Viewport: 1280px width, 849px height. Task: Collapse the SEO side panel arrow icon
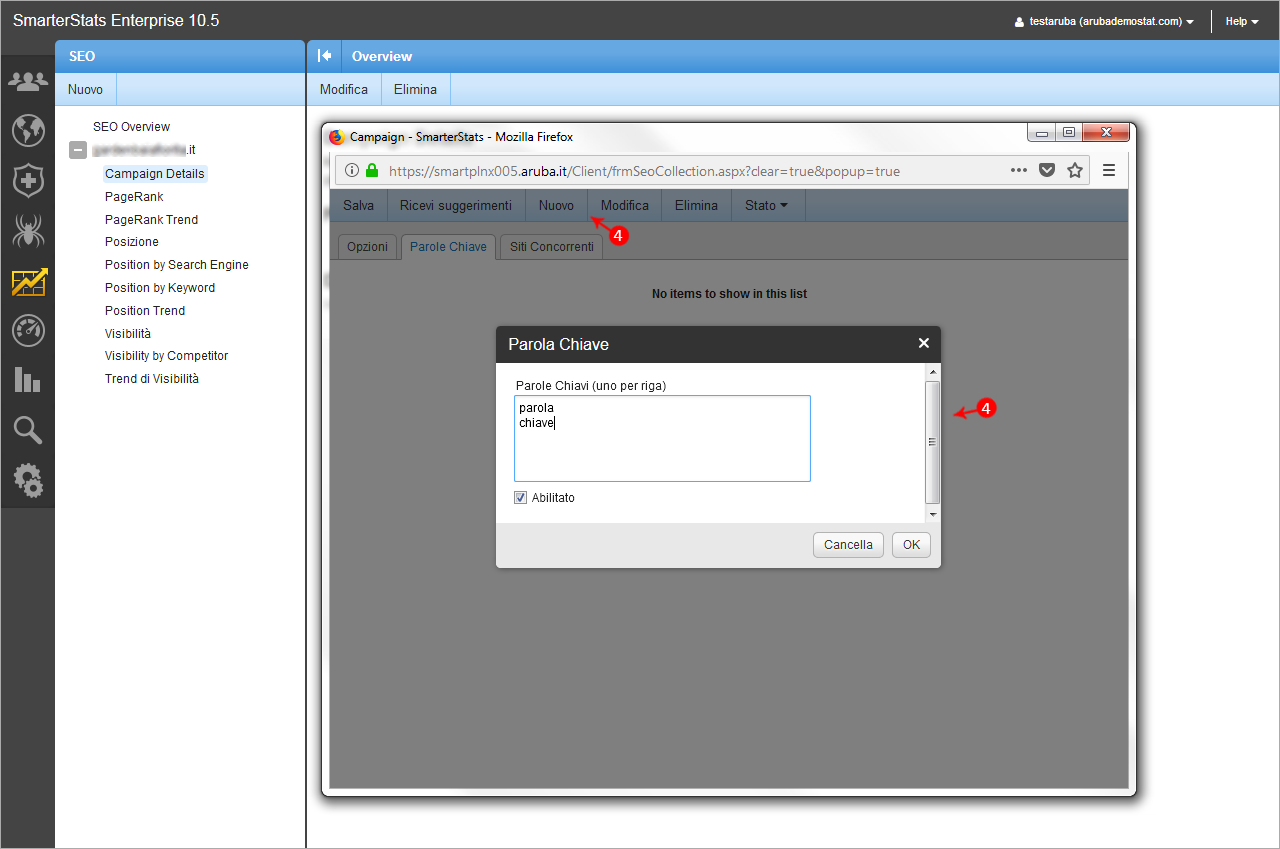click(324, 56)
